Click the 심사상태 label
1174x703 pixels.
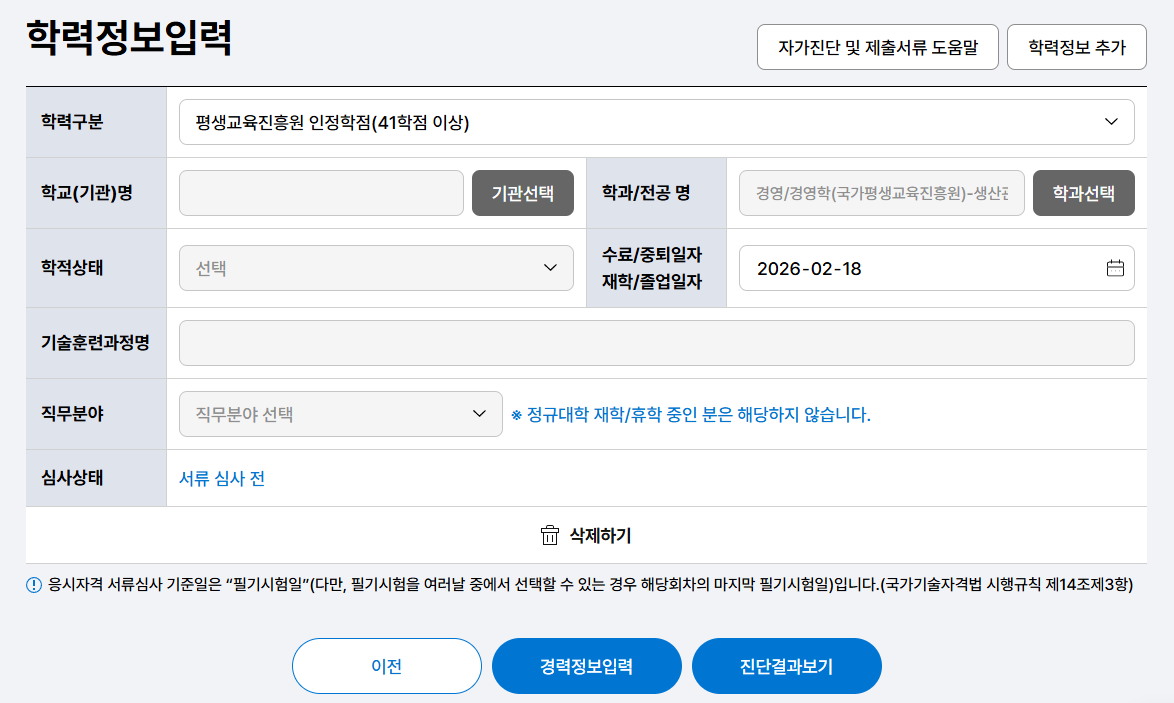72,478
